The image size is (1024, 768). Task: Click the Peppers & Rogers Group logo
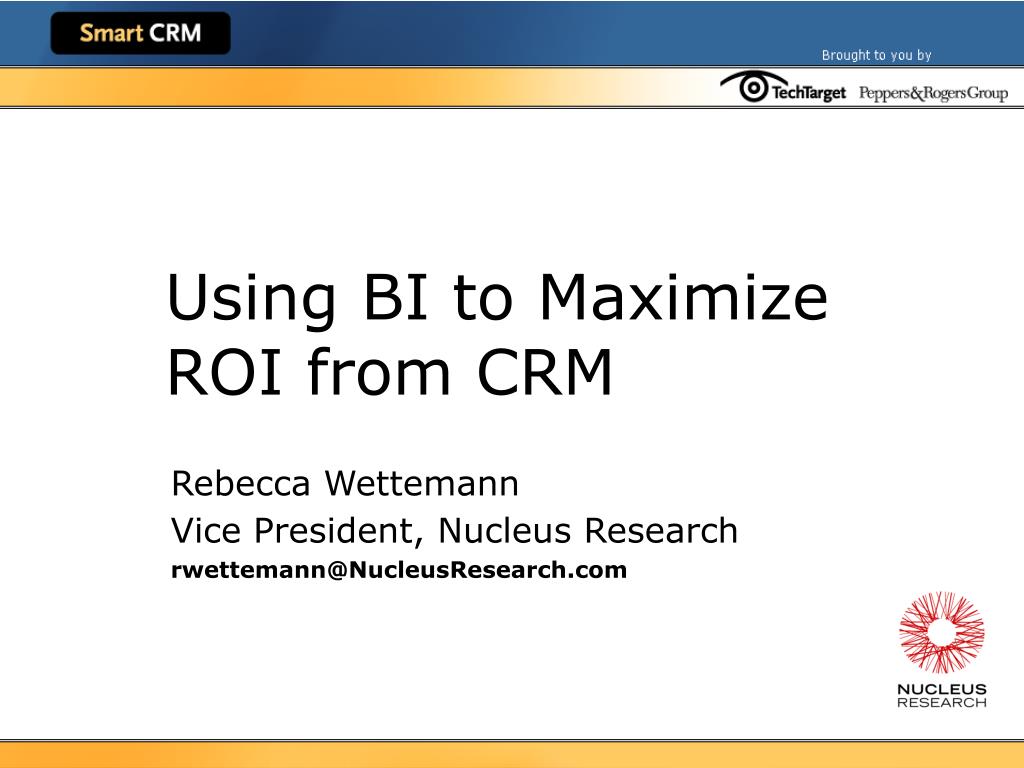point(933,93)
